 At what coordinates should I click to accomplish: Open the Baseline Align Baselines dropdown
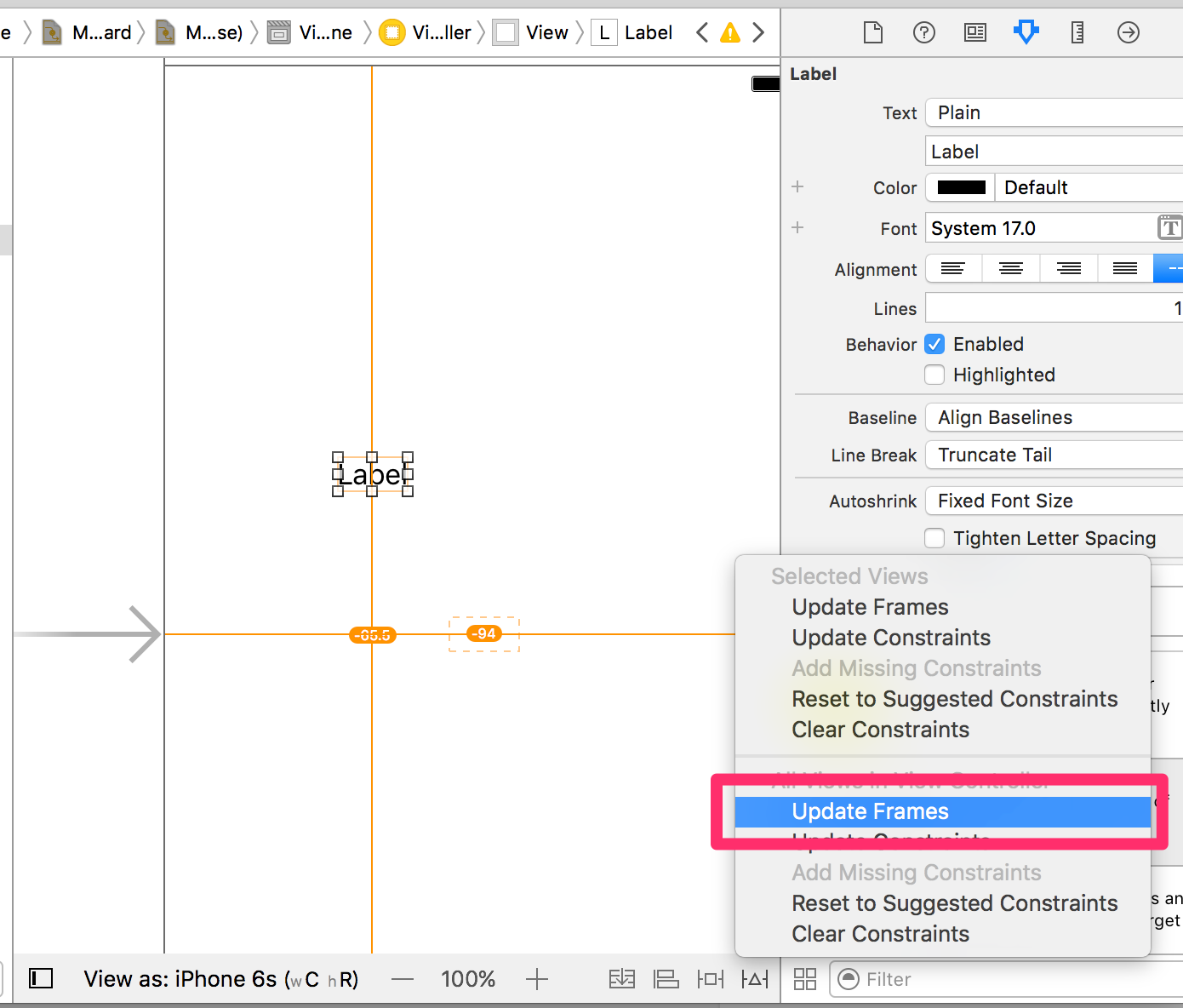point(1054,417)
